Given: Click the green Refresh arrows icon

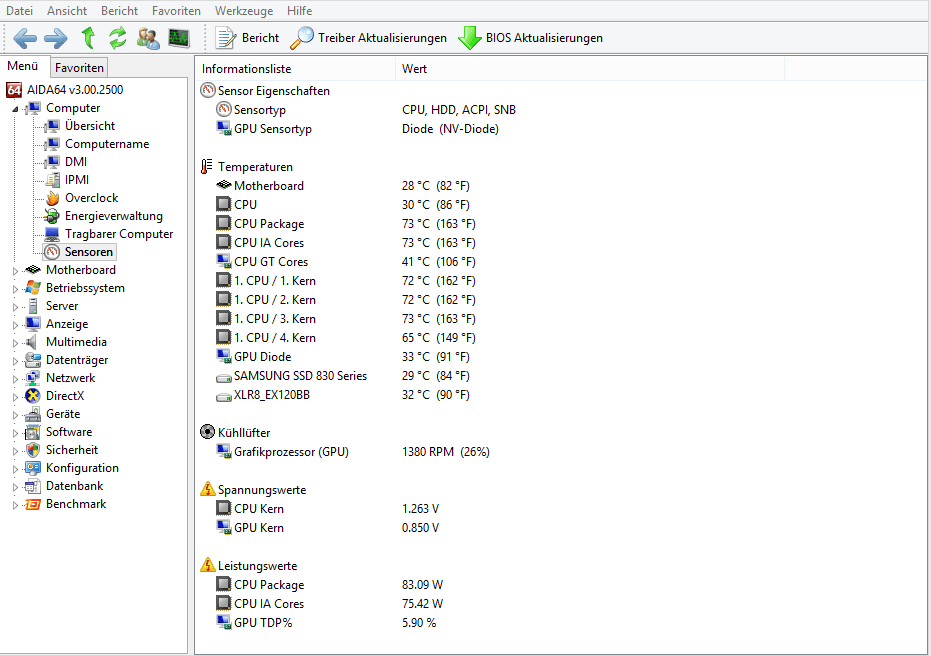Looking at the screenshot, I should (118, 38).
